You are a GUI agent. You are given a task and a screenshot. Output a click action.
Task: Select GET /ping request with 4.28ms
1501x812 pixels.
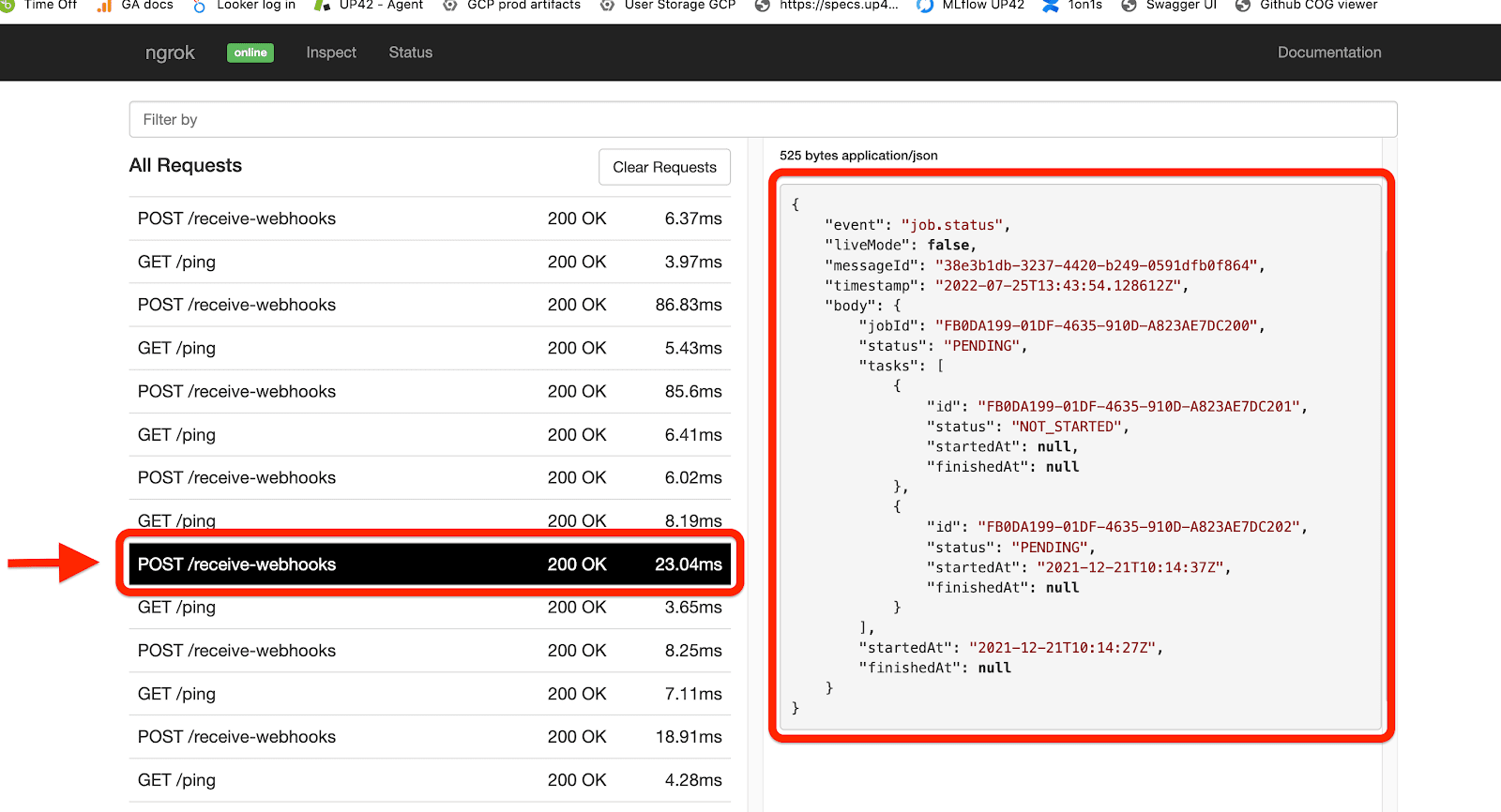tap(430, 780)
